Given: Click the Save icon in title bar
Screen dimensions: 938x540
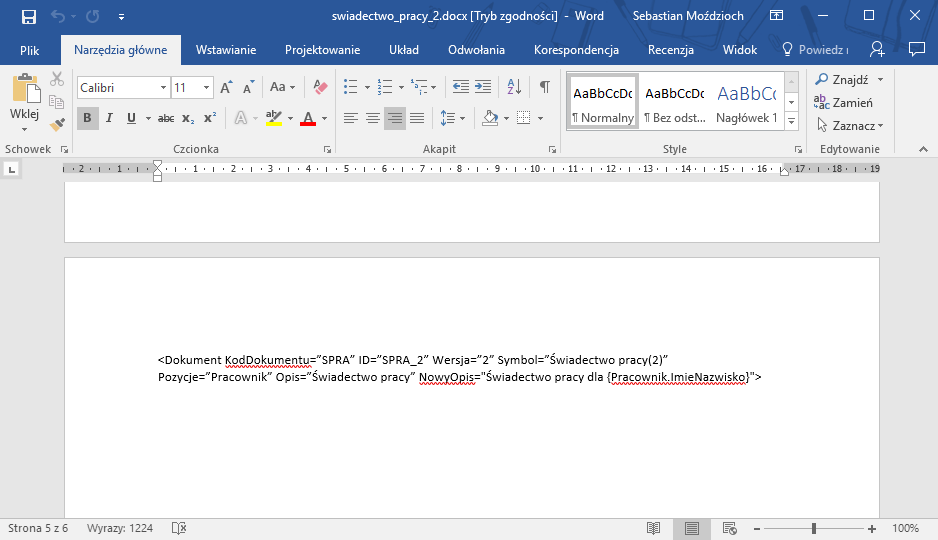Looking at the screenshot, I should pyautogui.click(x=28, y=16).
